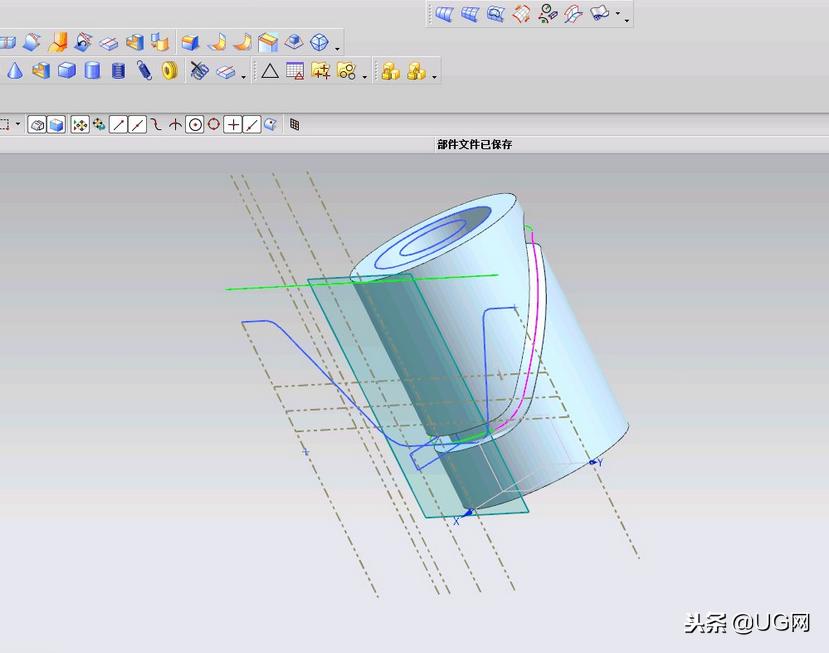
Task: Enable the arc center snap toggle
Action: (194, 124)
